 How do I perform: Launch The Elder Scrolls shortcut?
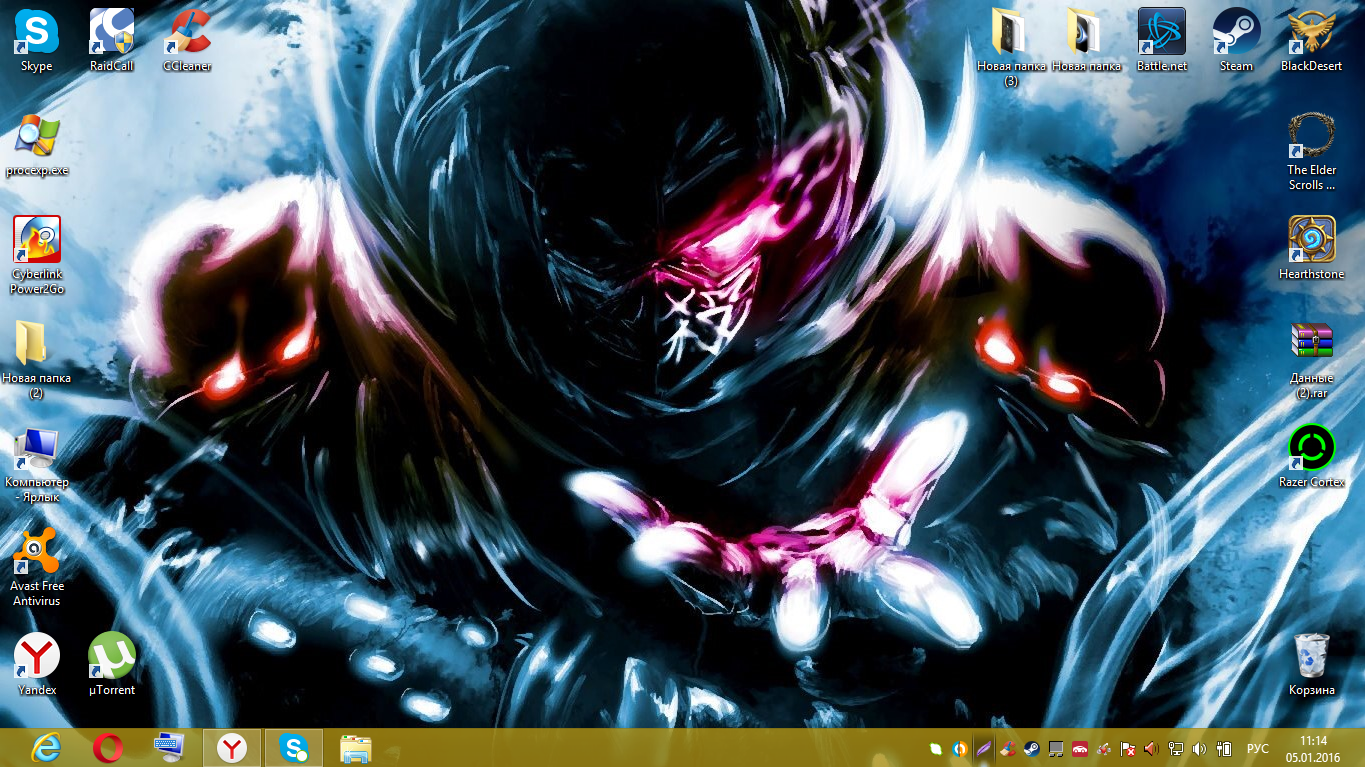pyautogui.click(x=1311, y=152)
